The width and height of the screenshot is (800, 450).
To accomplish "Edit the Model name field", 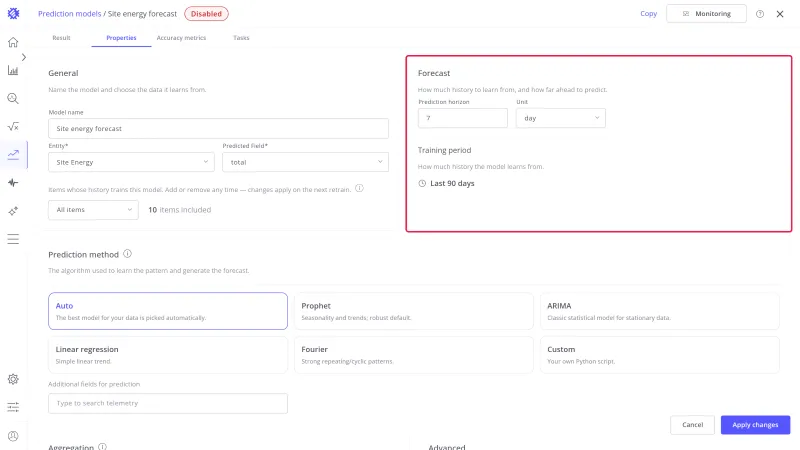I will (218, 129).
